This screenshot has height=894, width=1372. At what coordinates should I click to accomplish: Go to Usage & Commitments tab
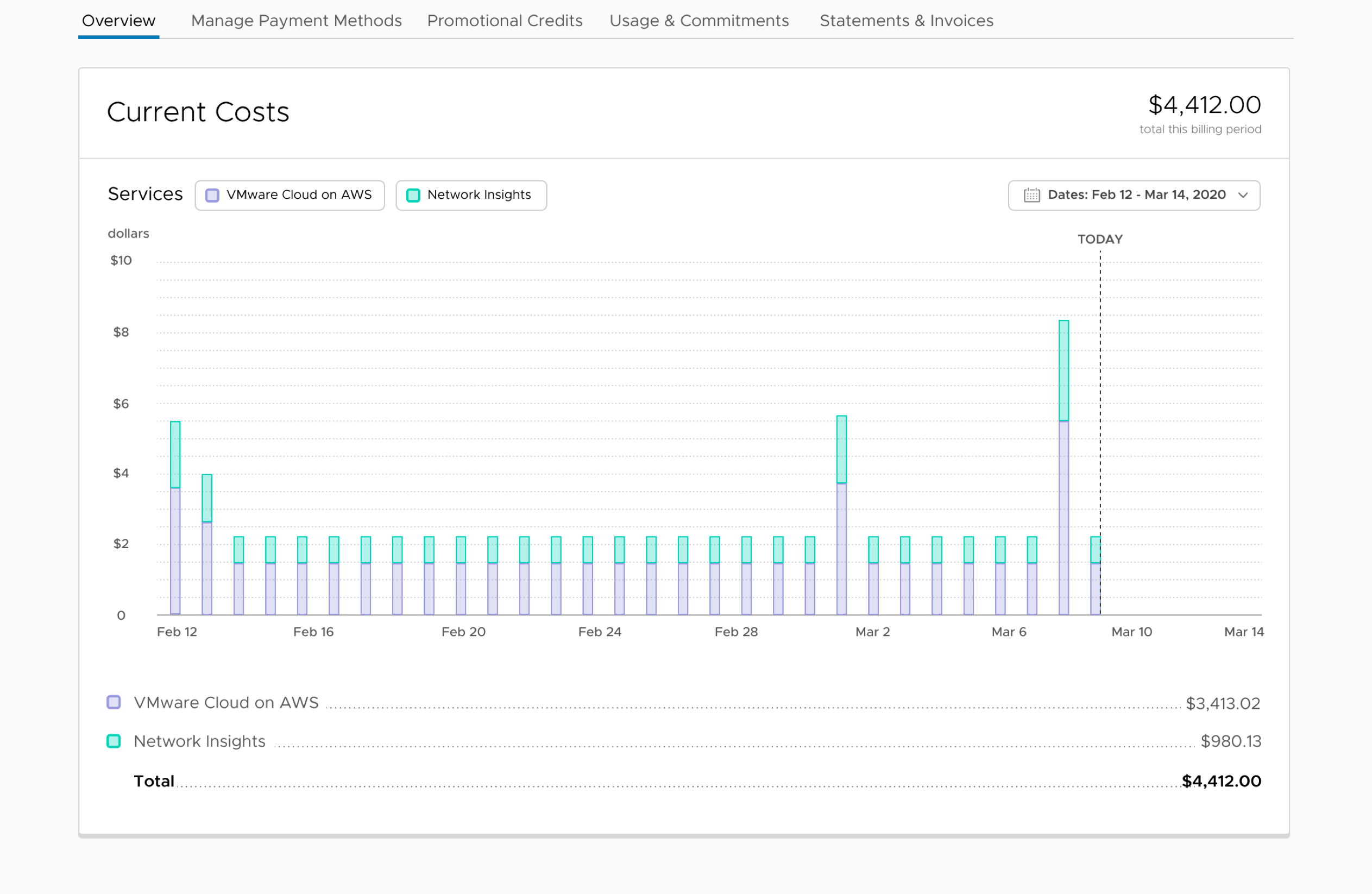click(x=698, y=21)
